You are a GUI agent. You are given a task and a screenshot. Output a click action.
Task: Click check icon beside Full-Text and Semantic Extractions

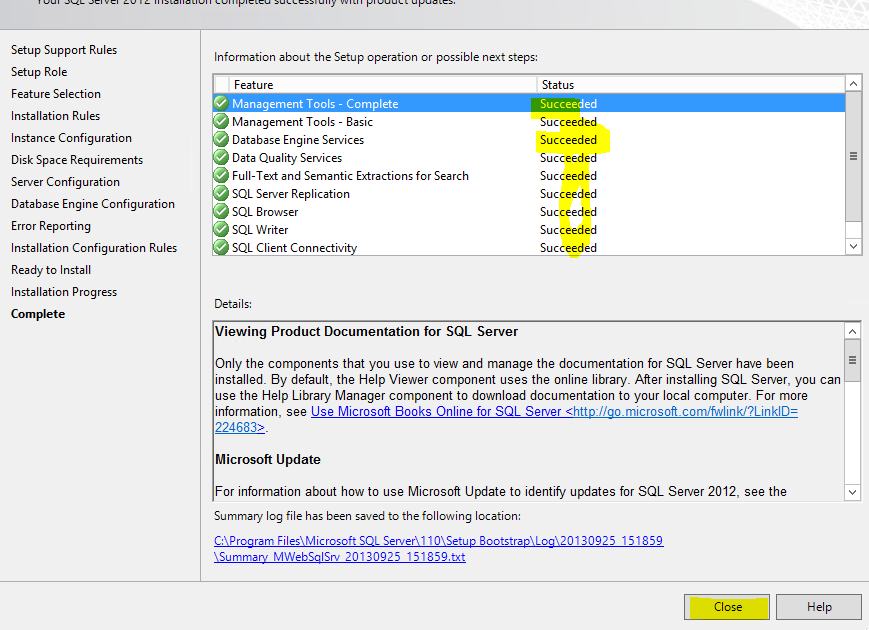coord(221,175)
